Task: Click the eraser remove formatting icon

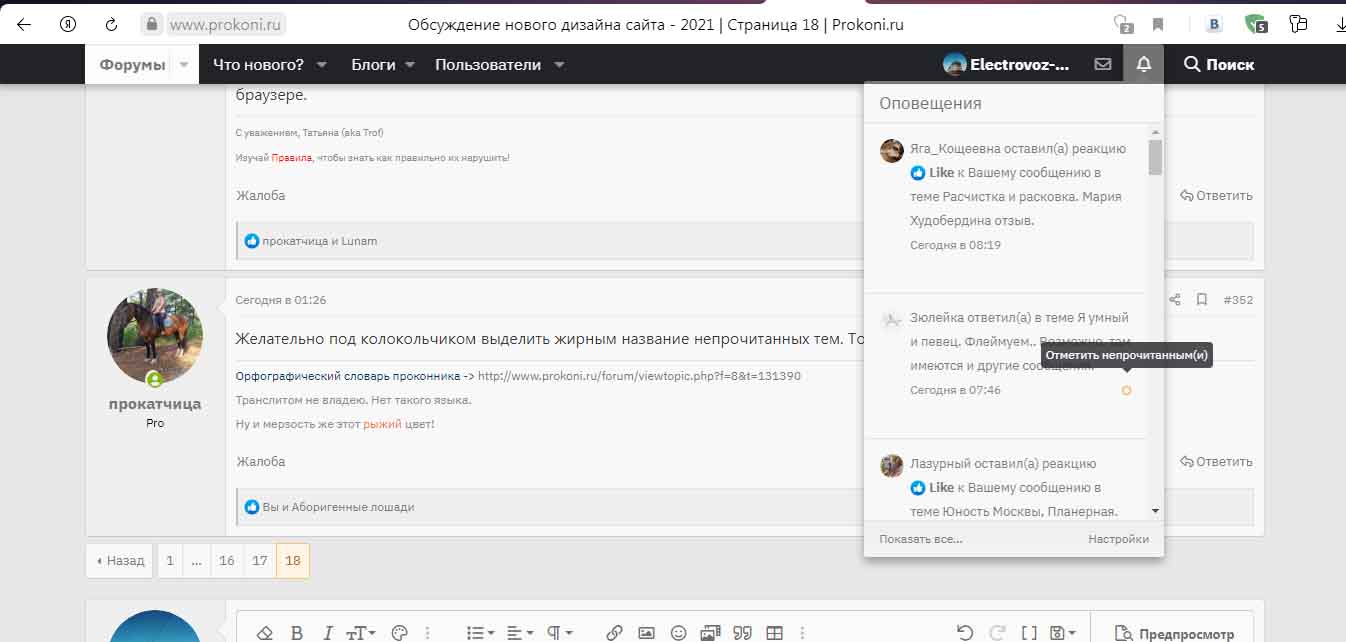Action: point(264,633)
